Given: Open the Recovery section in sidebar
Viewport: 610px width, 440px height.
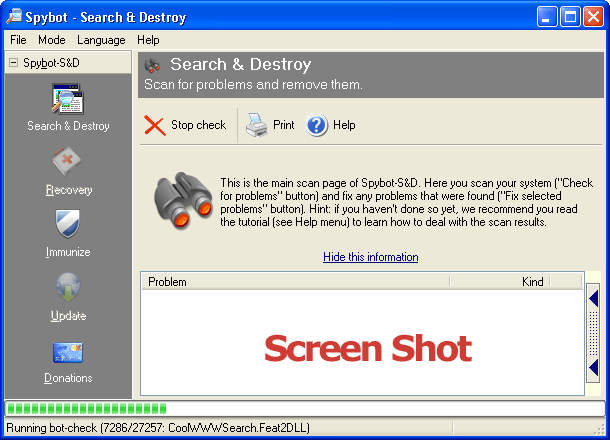Looking at the screenshot, I should 67,162.
